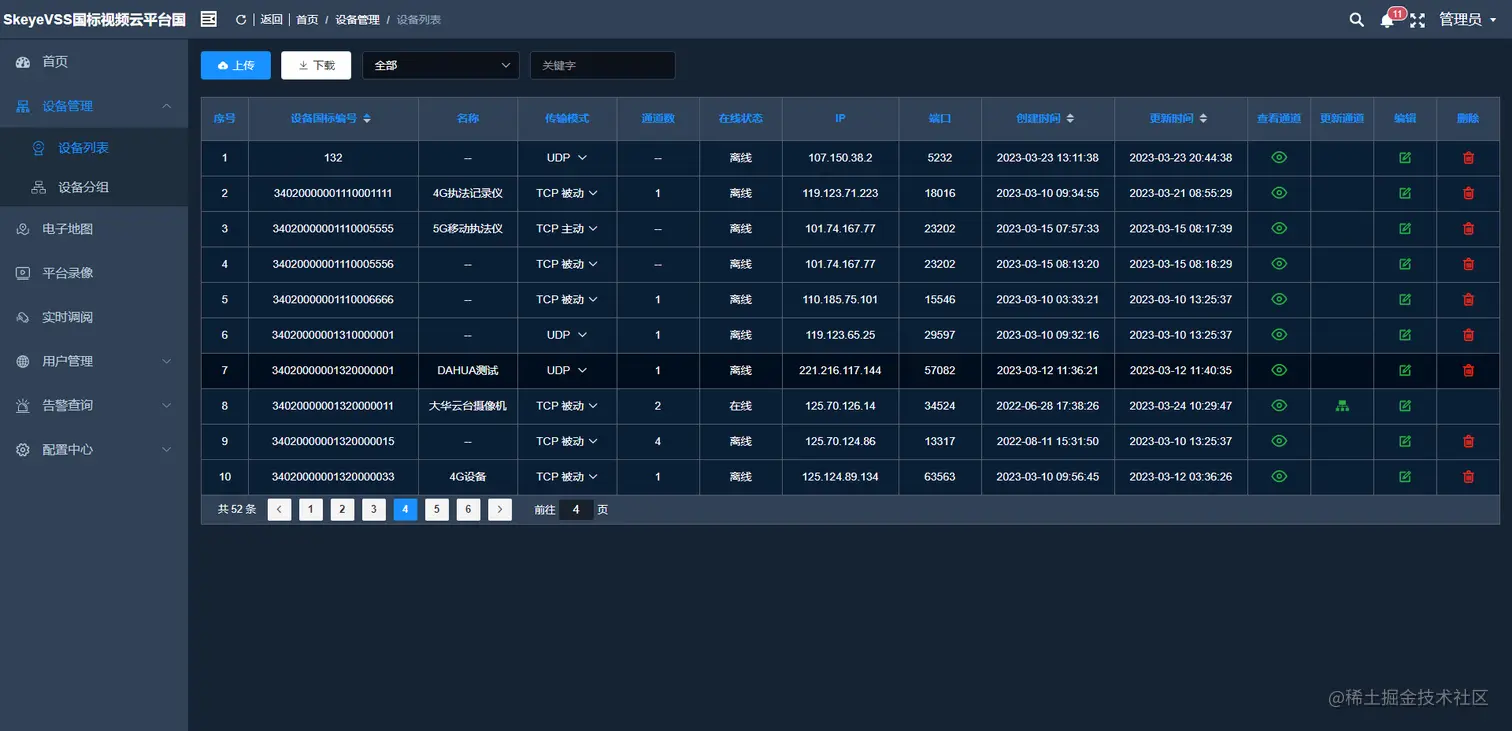Go to previous page arrow
The width and height of the screenshot is (1512, 731).
(279, 510)
